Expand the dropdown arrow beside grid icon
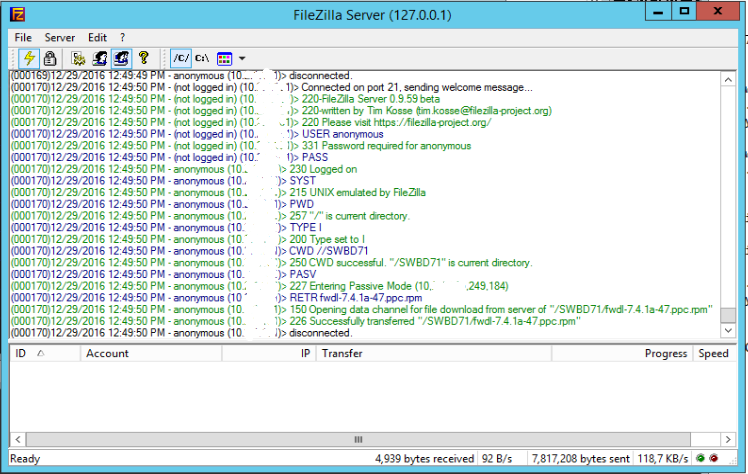 pyautogui.click(x=242, y=58)
